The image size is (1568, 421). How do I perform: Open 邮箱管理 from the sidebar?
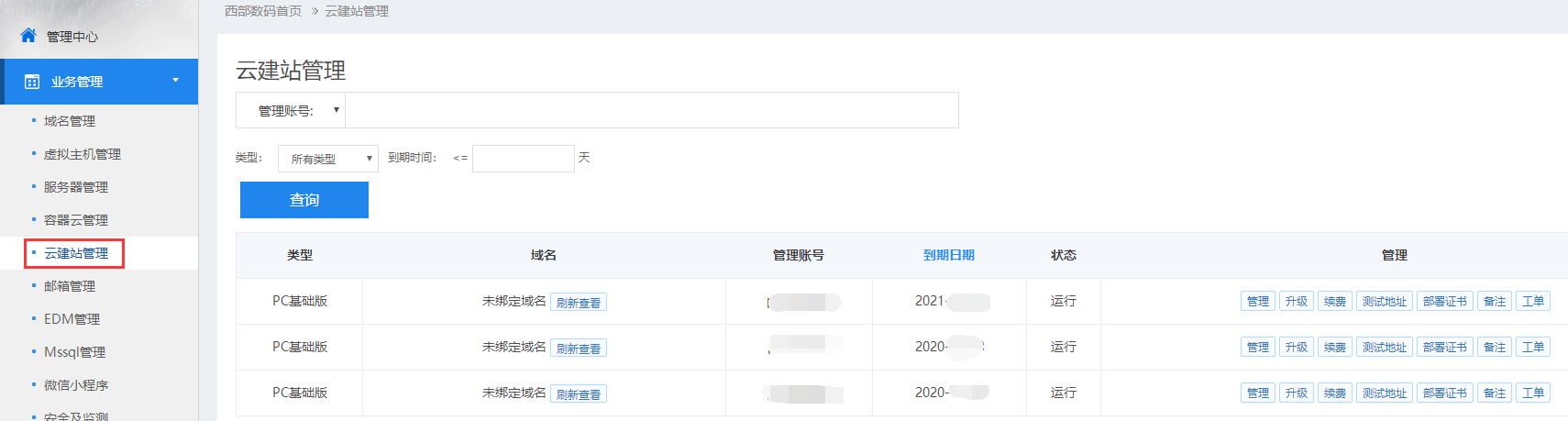coord(70,286)
